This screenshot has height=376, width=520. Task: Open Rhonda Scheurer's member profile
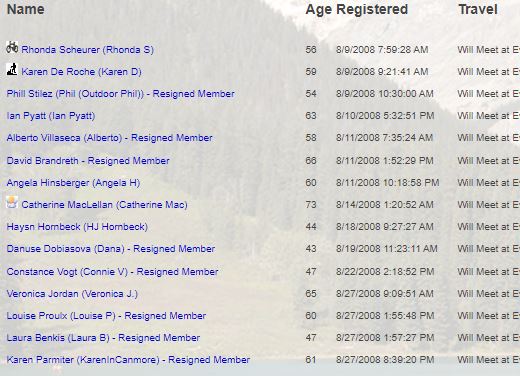click(87, 50)
